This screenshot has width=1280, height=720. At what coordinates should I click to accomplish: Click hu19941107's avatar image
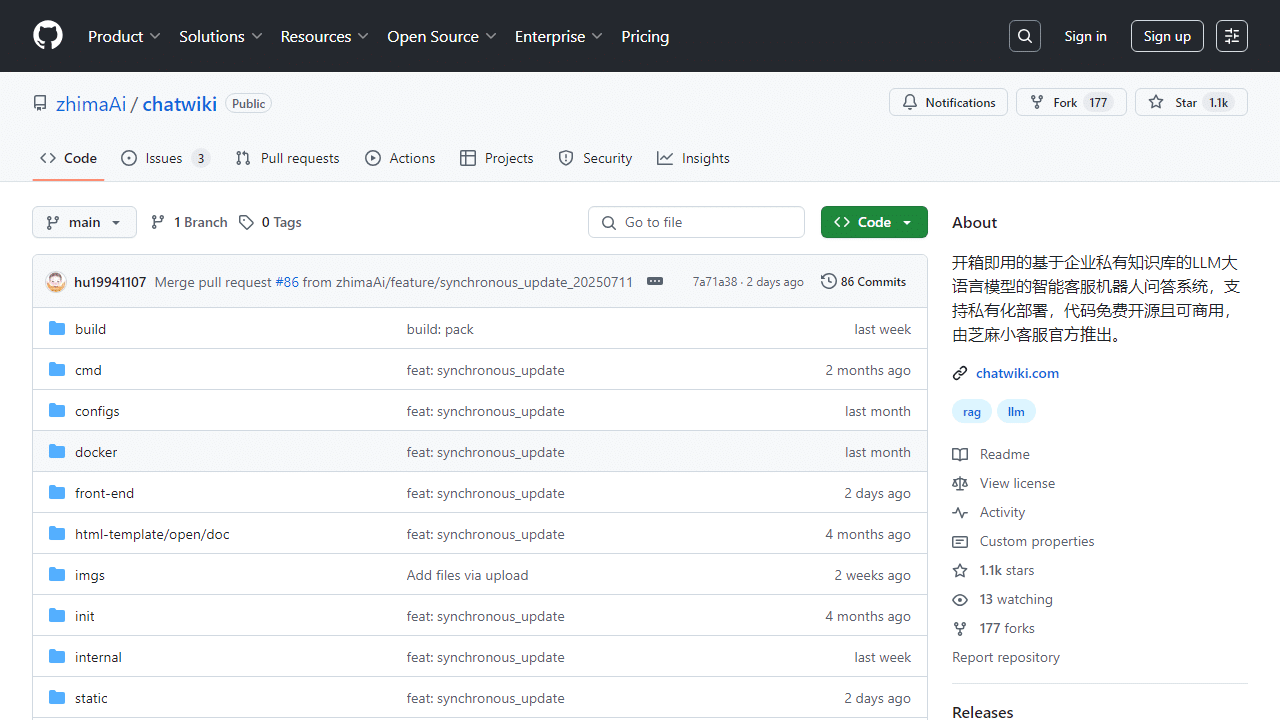pyautogui.click(x=56, y=282)
